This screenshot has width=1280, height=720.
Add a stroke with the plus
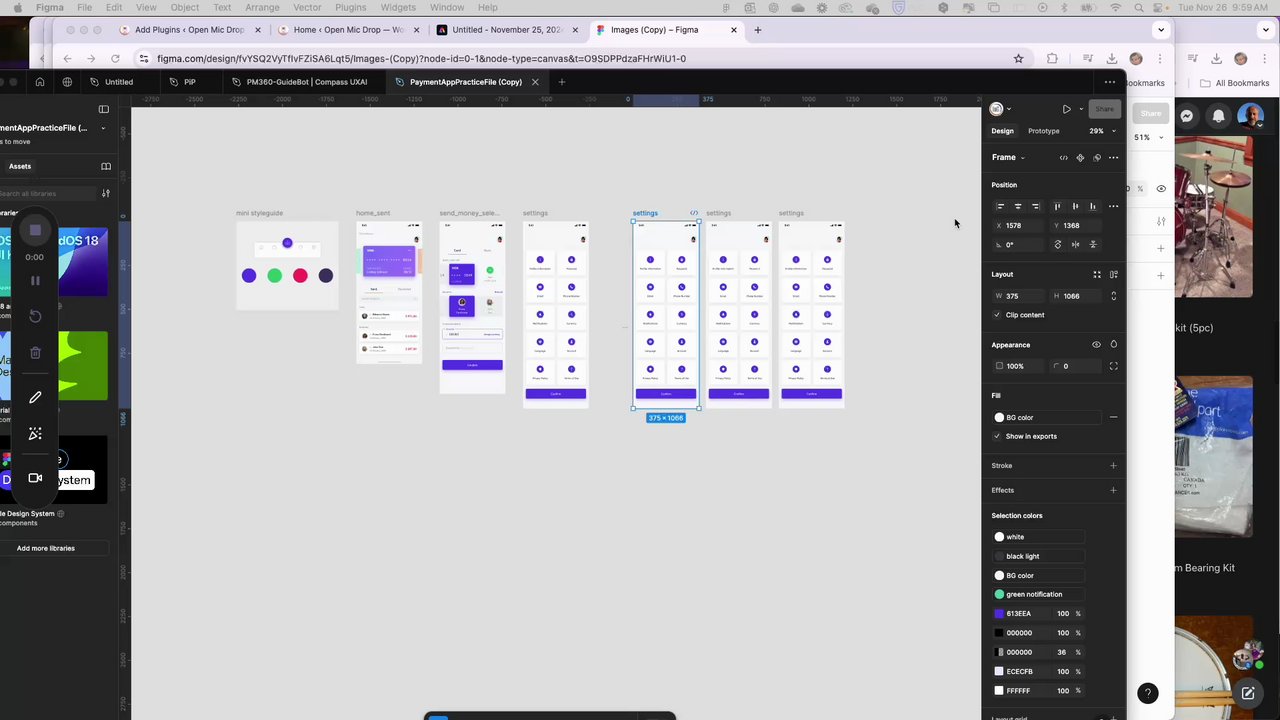coord(1114,466)
